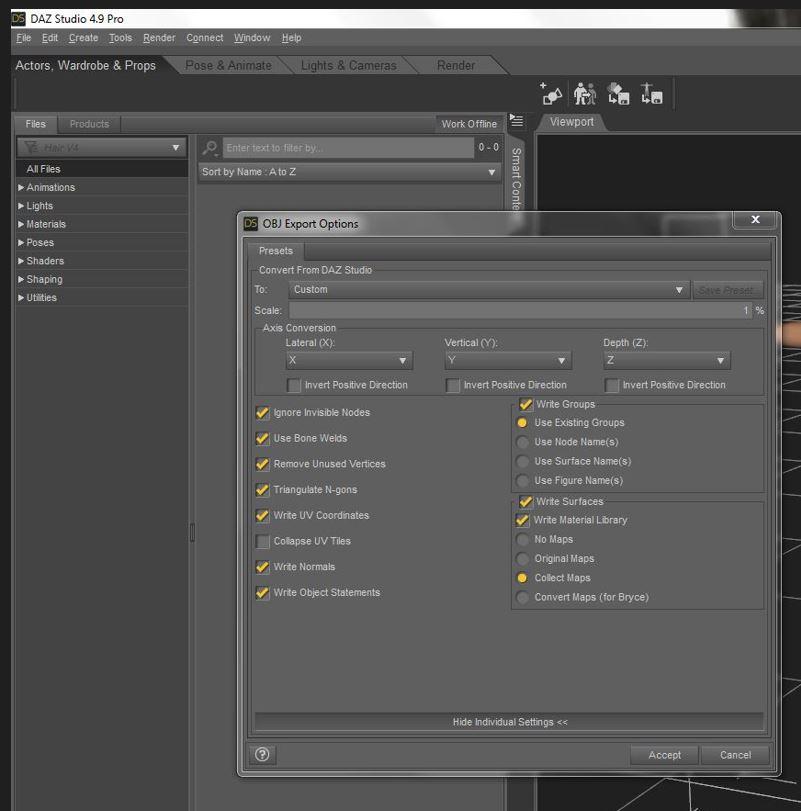Click the Work Offline button
The width and height of the screenshot is (801, 811).
pyautogui.click(x=469, y=124)
